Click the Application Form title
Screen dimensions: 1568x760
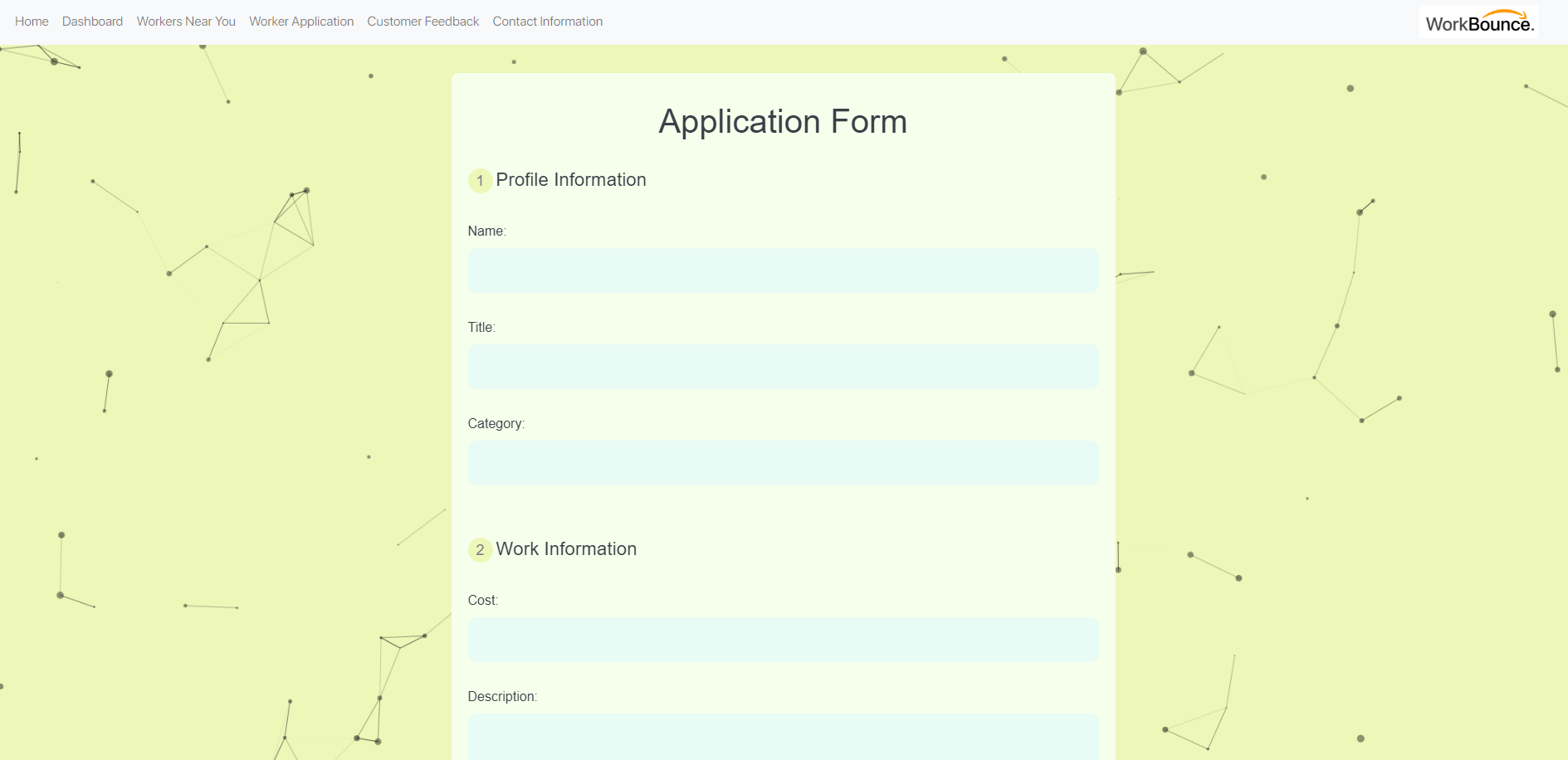click(783, 122)
